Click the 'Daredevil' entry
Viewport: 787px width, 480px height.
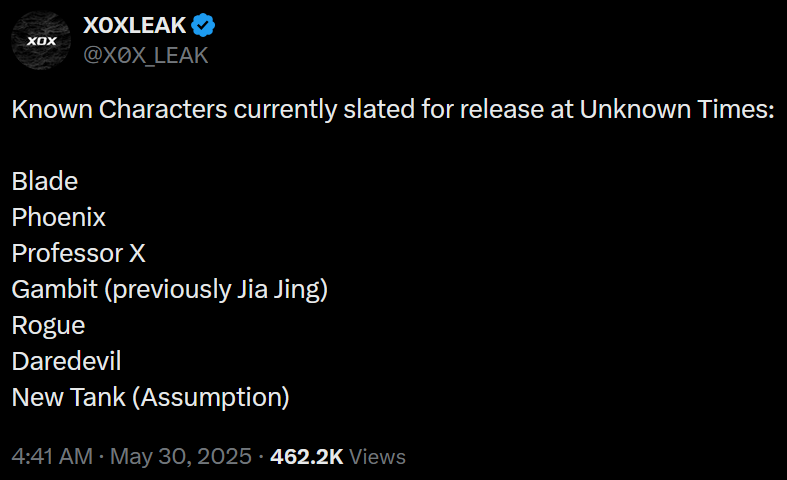(66, 362)
